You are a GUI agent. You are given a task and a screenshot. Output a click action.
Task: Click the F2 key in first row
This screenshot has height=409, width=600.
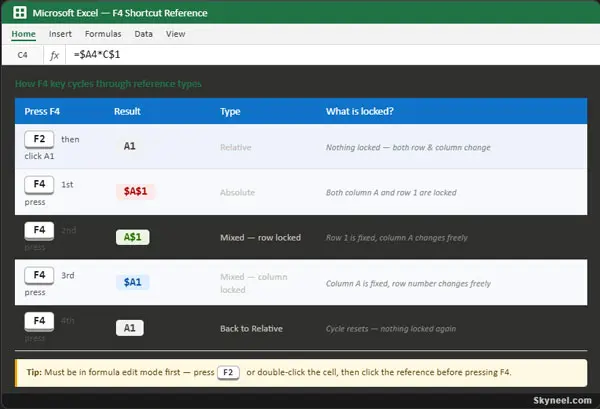click(x=39, y=139)
